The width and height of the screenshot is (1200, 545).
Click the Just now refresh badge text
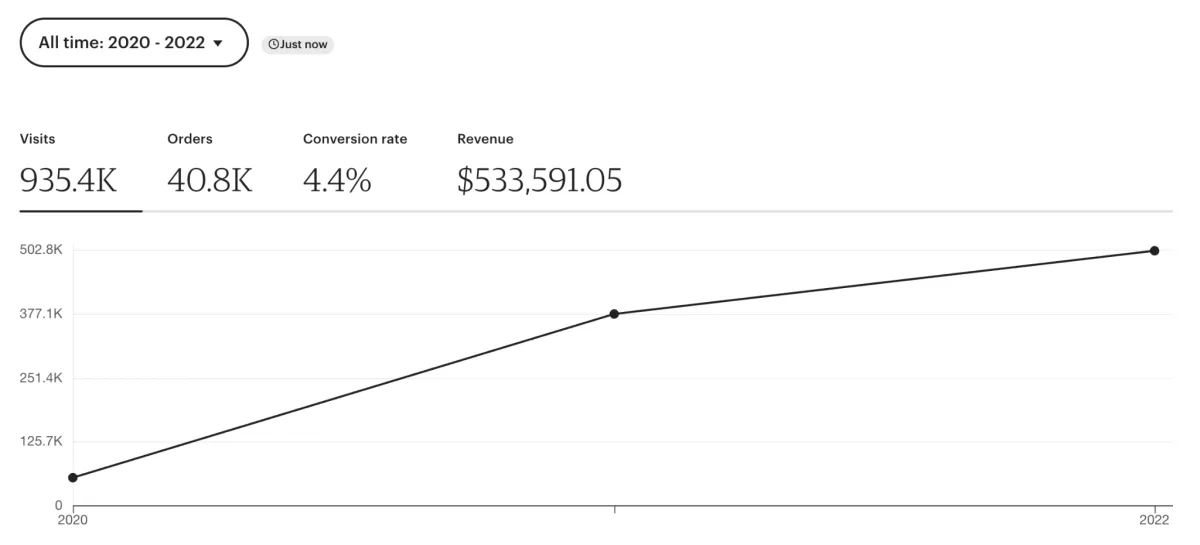(x=303, y=45)
